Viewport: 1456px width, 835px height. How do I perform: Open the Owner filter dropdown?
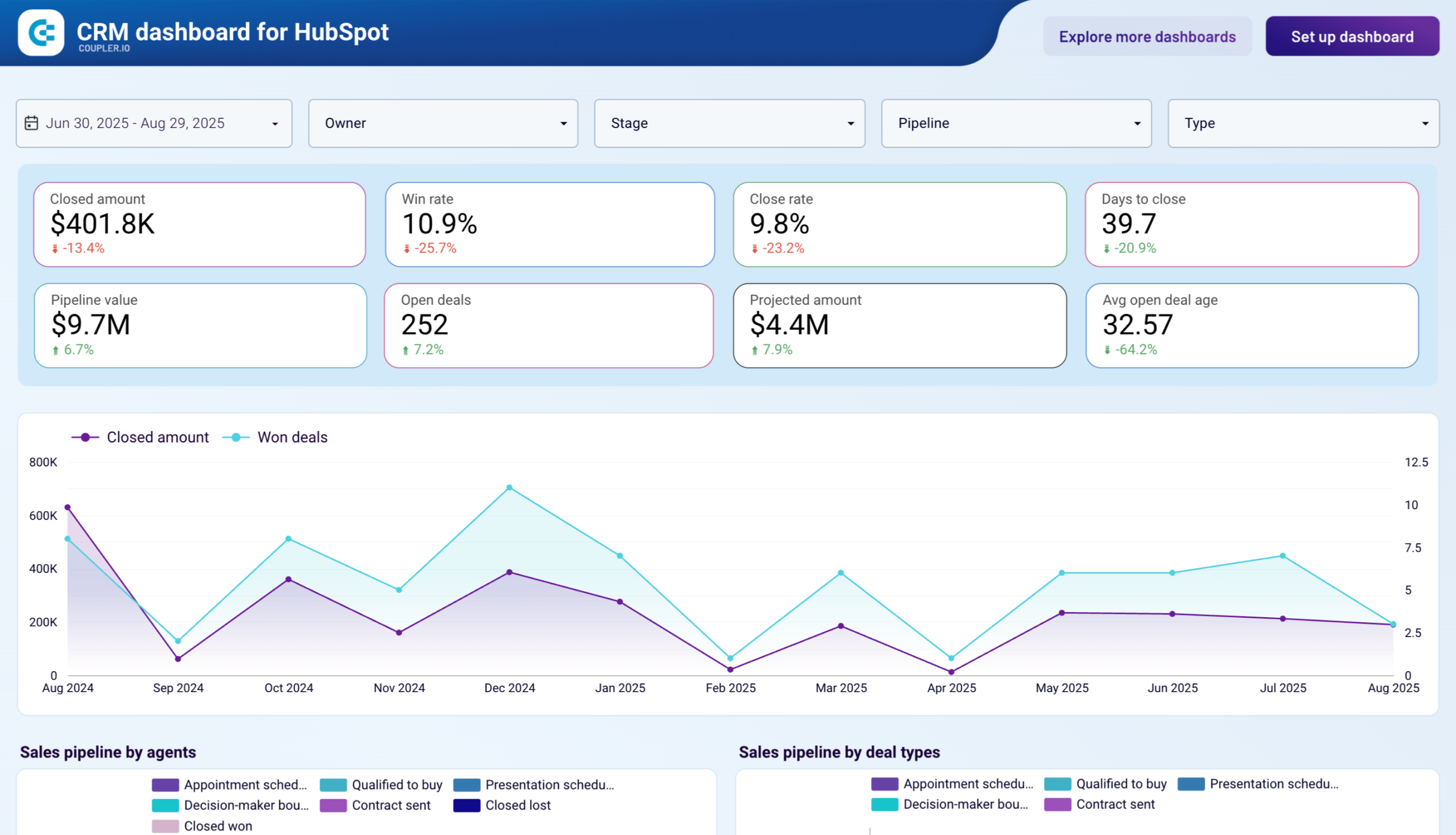(443, 123)
